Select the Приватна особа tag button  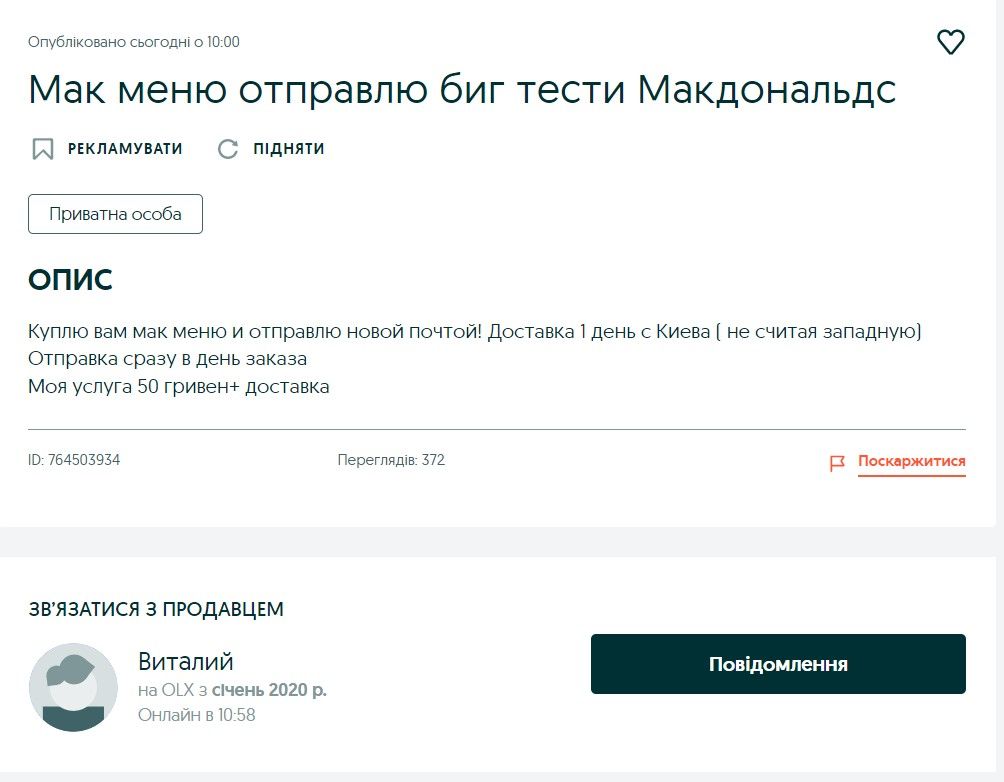pos(115,214)
